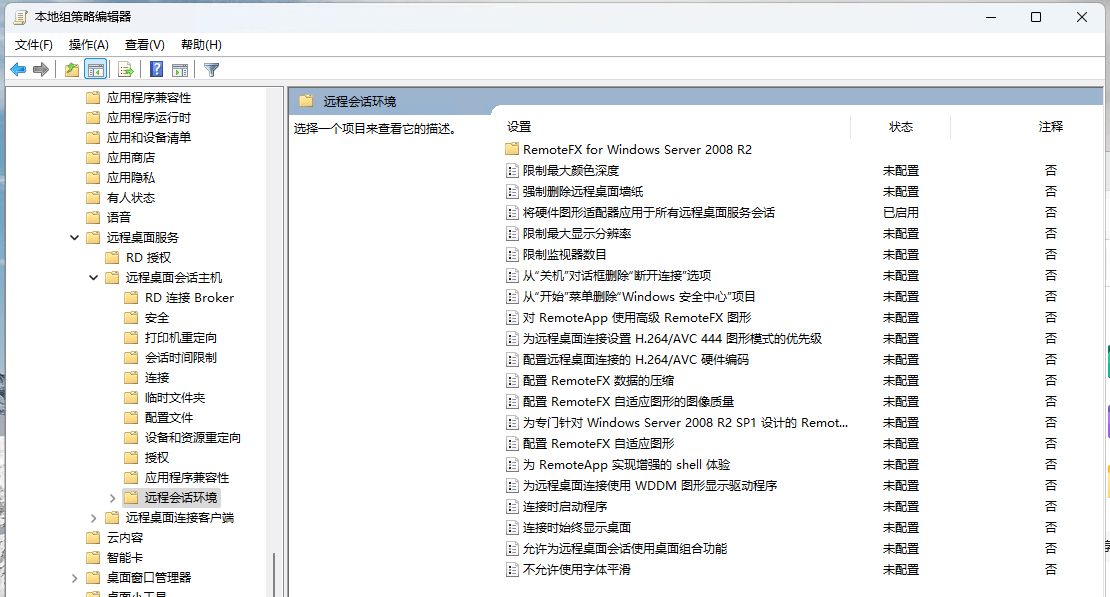
Task: Click the up one level folder icon
Action: tap(71, 70)
